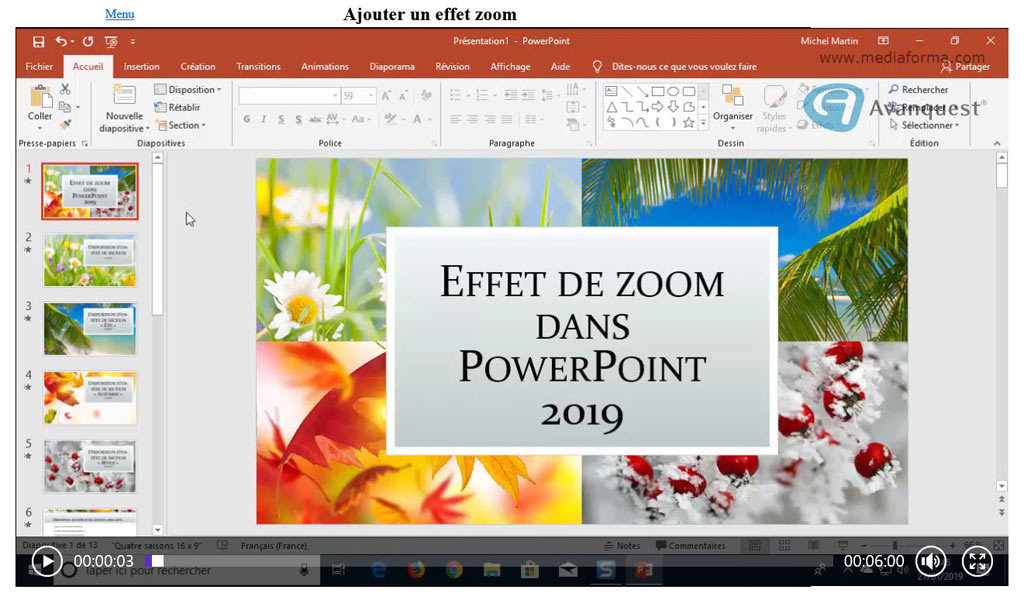
Task: Click the video progress bar
Action: pos(450,562)
